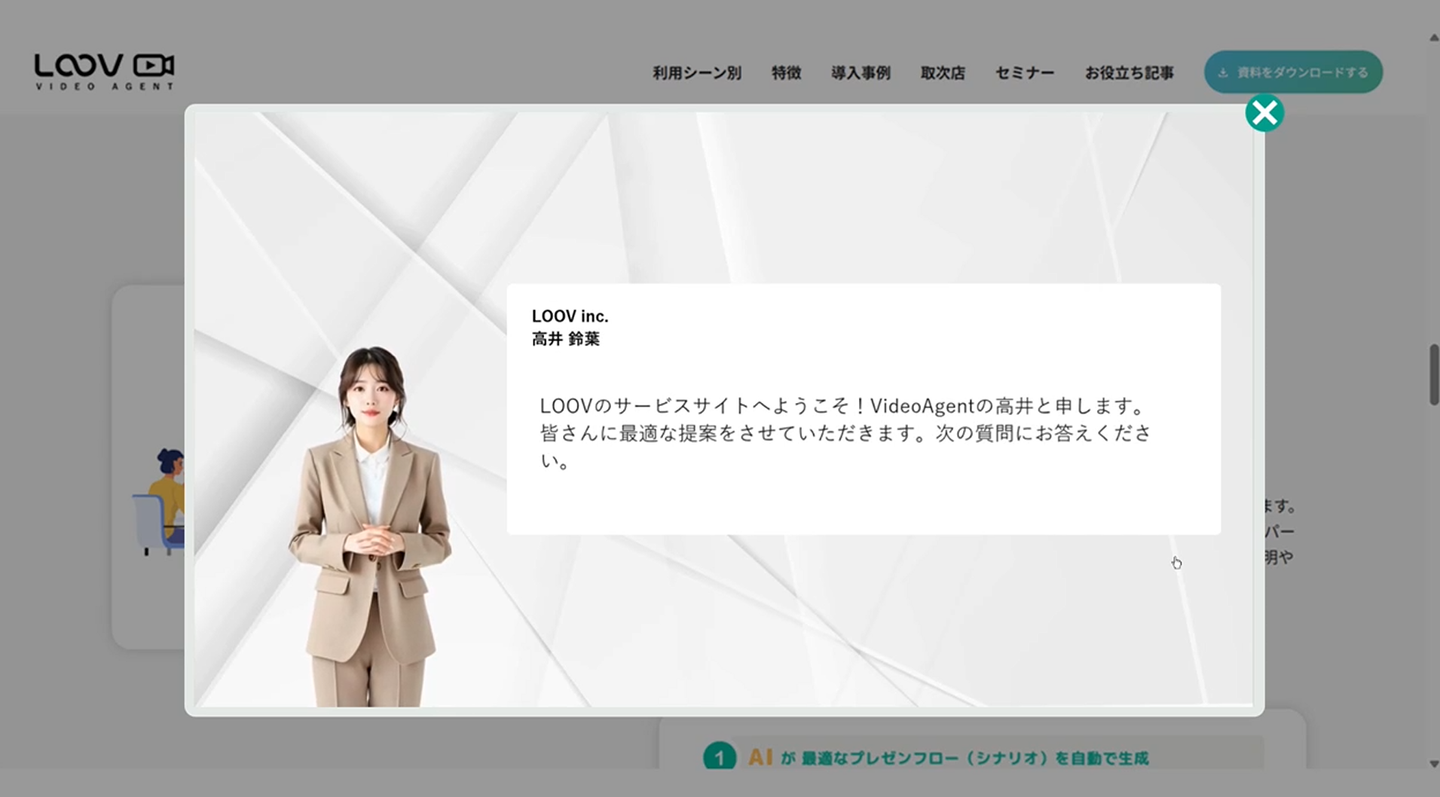Screen dimensions: 1440x797
Task: Open the 特徴 menu item
Action: coord(786,73)
